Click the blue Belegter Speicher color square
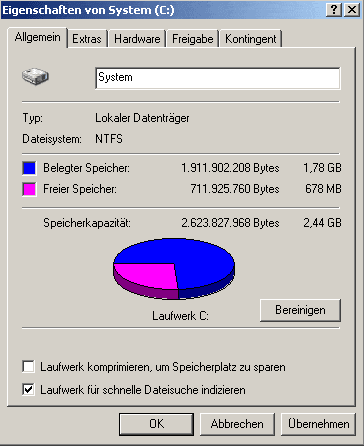This screenshot has height=446, width=364. (x=29, y=168)
